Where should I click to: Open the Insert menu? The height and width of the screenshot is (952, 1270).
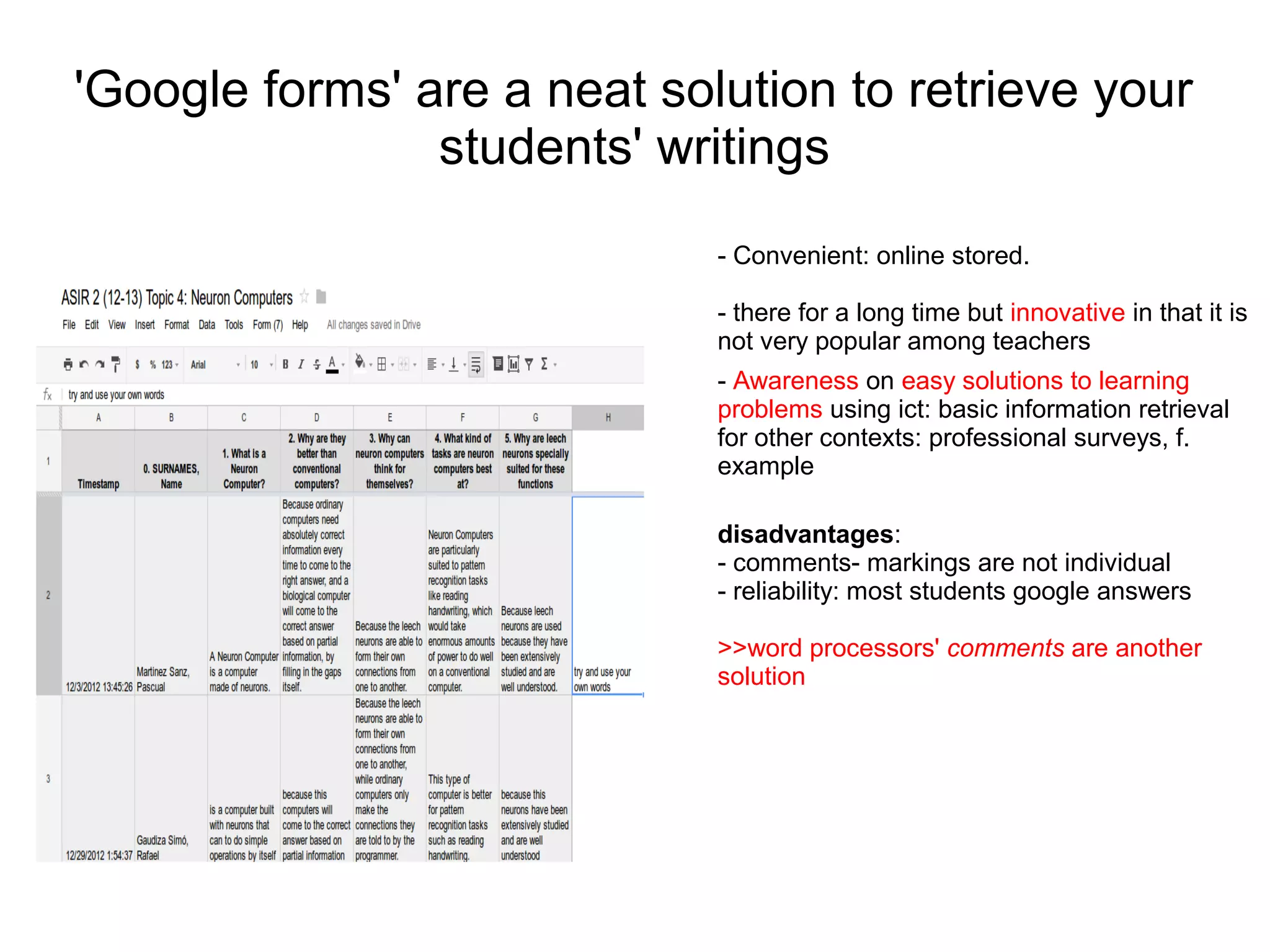point(145,324)
